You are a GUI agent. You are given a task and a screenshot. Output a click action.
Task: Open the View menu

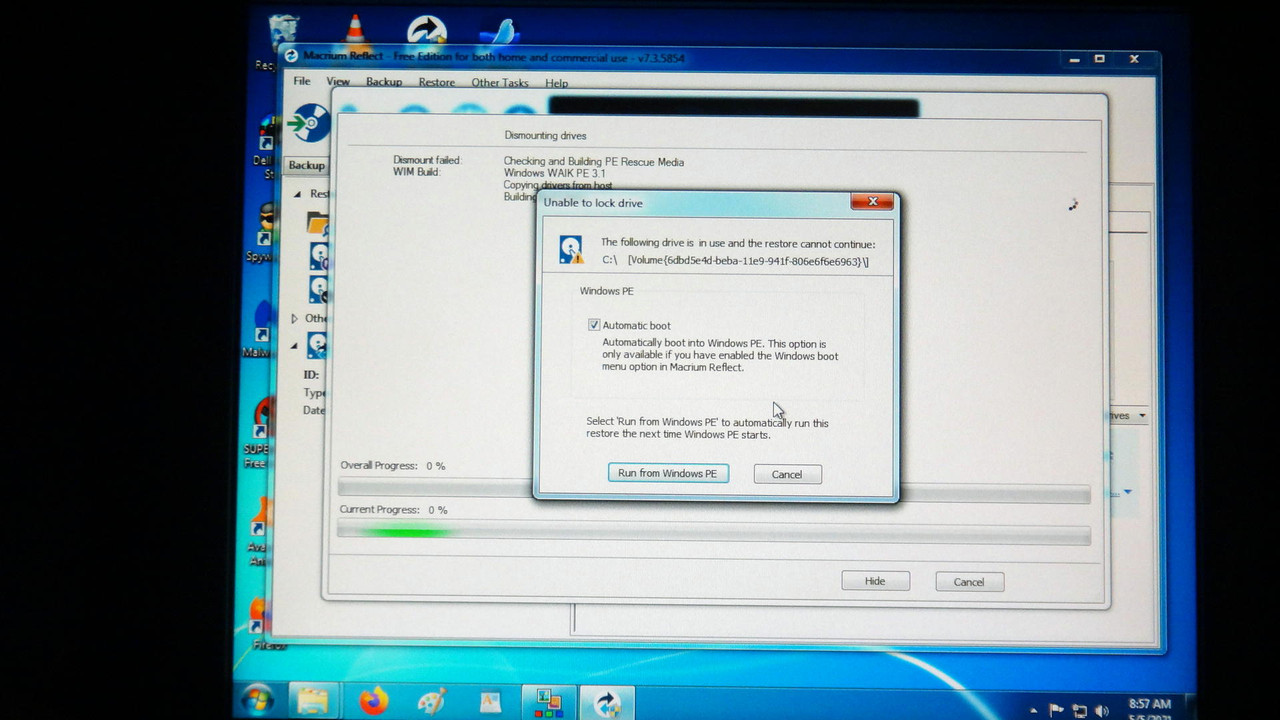point(338,82)
